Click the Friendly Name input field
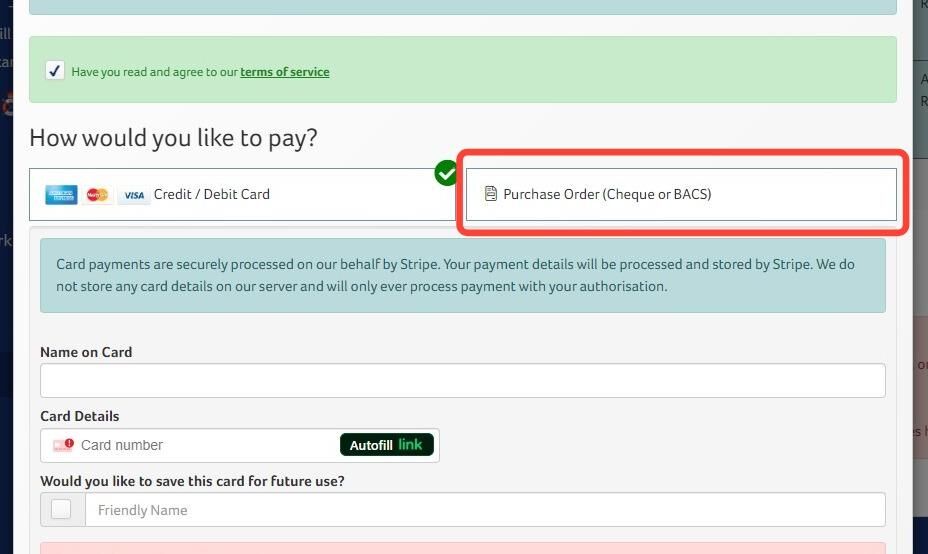The image size is (928, 554). pos(485,510)
